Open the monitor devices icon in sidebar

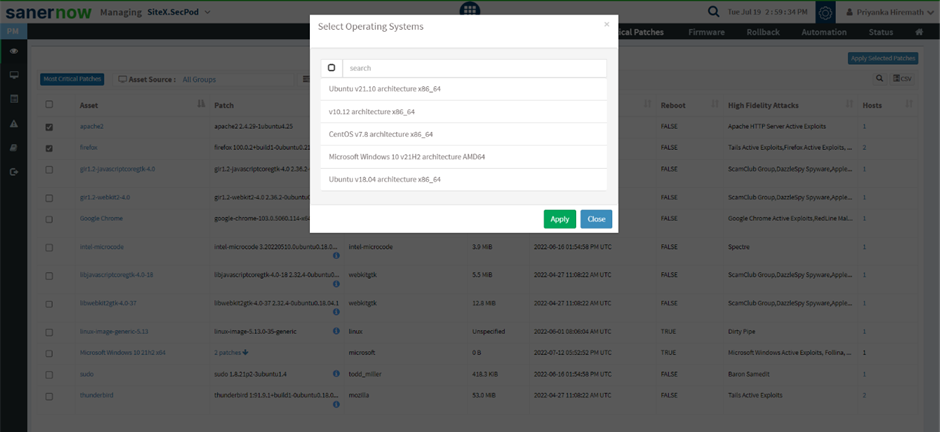[14, 75]
